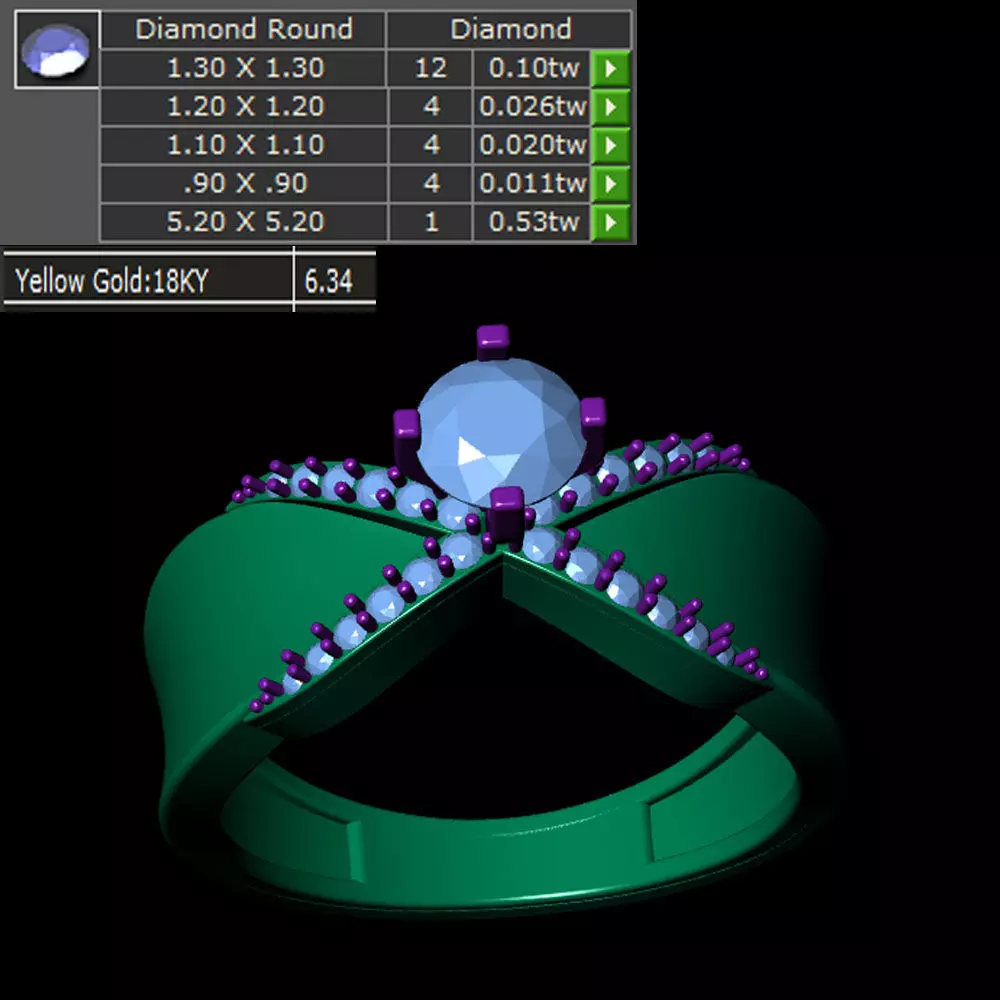
Task: Select the .90 X .90 size cell
Action: 245,184
